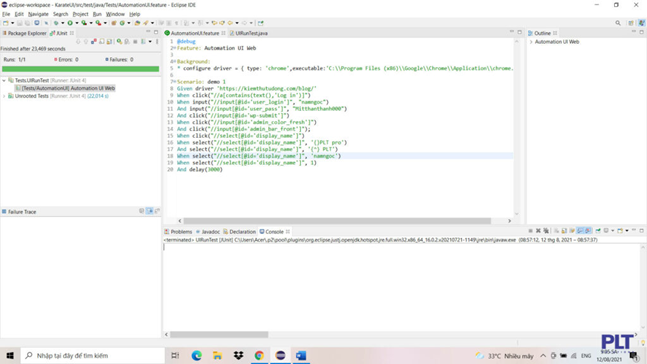The height and width of the screenshot is (364, 647).
Task: Expand Automation UI Web in the Outline
Action: [531, 42]
